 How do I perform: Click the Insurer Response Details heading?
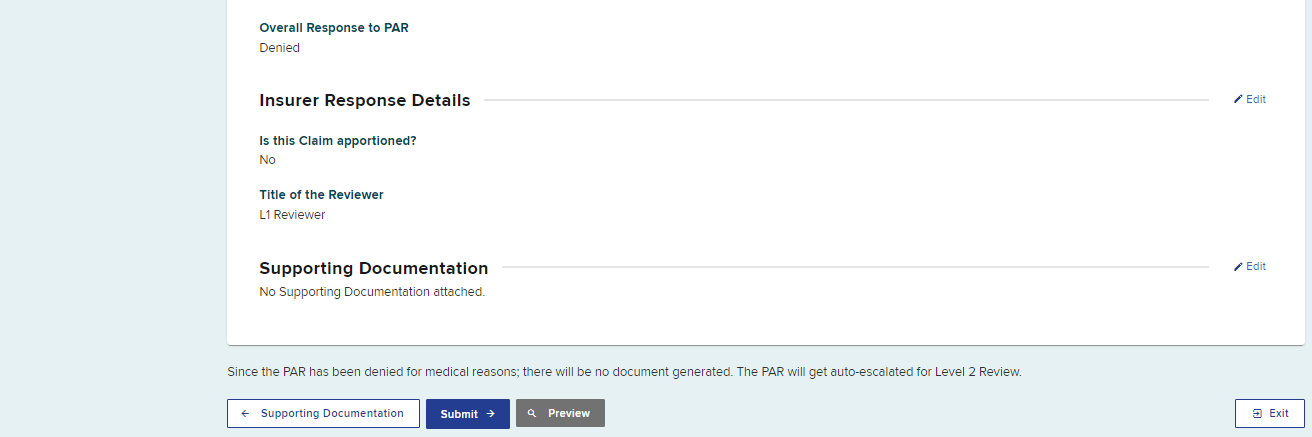[x=364, y=100]
